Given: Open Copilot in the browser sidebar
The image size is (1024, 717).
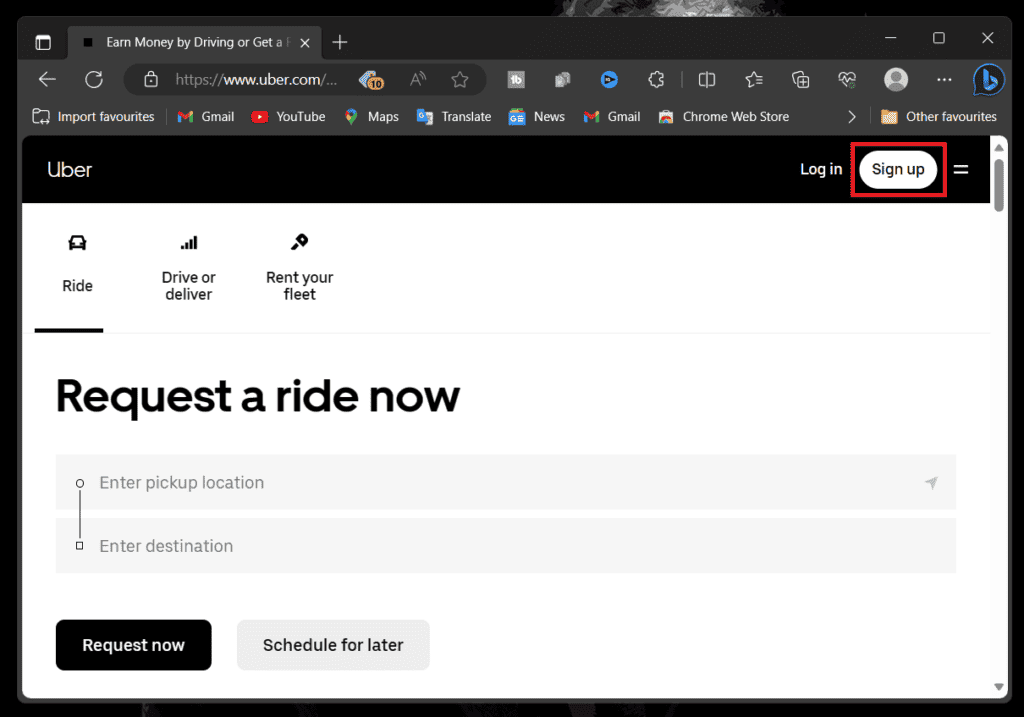Looking at the screenshot, I should click(988, 79).
